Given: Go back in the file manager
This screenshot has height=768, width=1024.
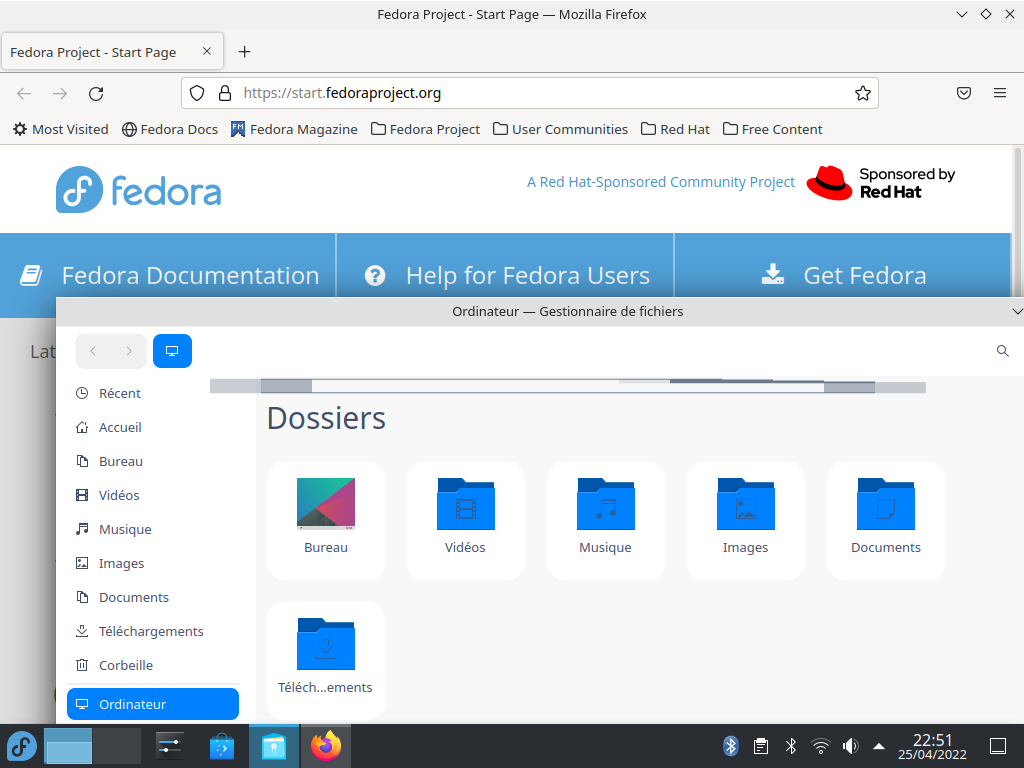Looking at the screenshot, I should (93, 351).
